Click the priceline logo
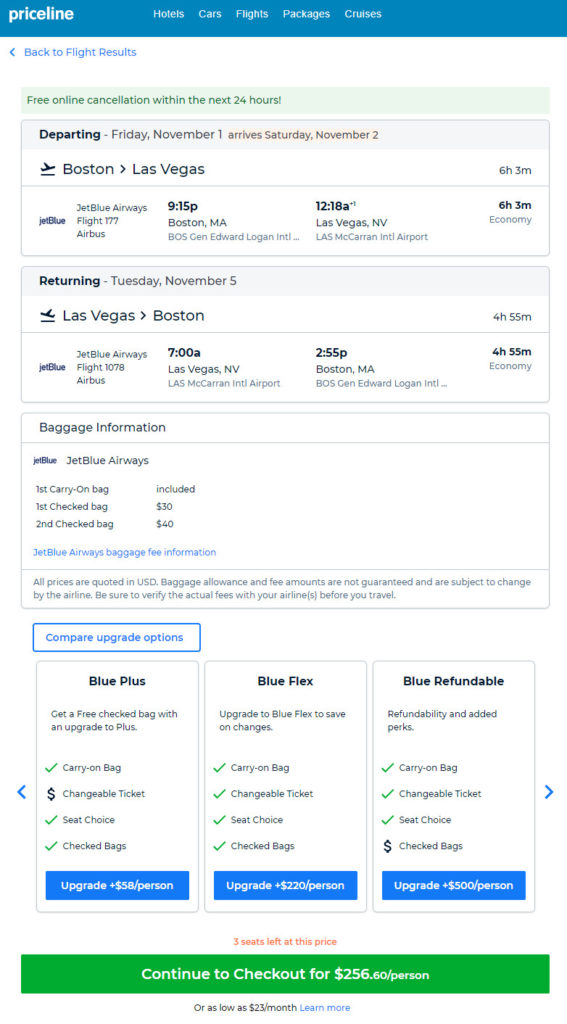This screenshot has width=567, height=1024. (41, 14)
